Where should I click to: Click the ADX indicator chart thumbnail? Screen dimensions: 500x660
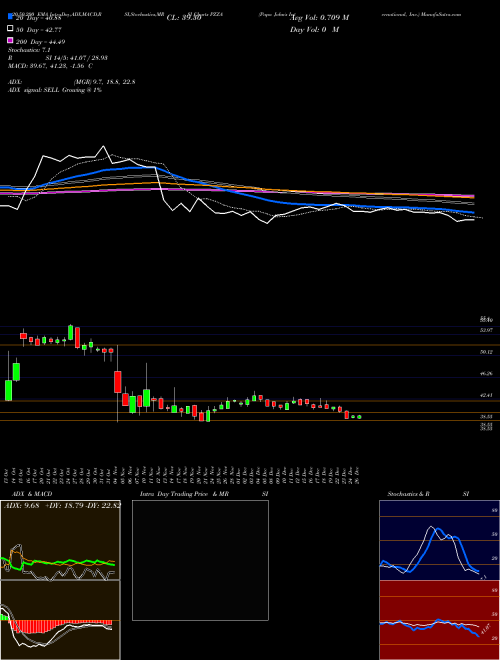point(60,540)
